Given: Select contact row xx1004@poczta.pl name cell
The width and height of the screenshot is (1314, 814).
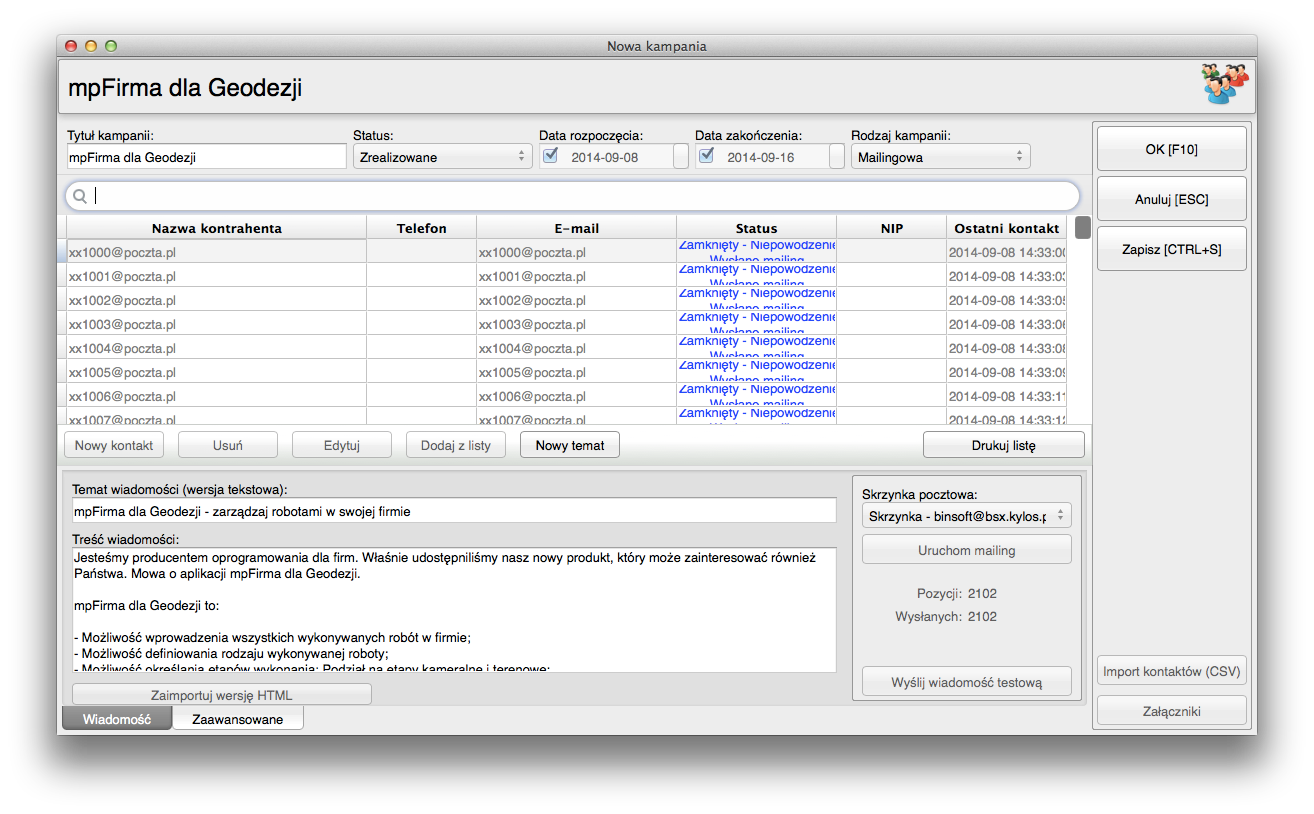Looking at the screenshot, I should (x=217, y=348).
